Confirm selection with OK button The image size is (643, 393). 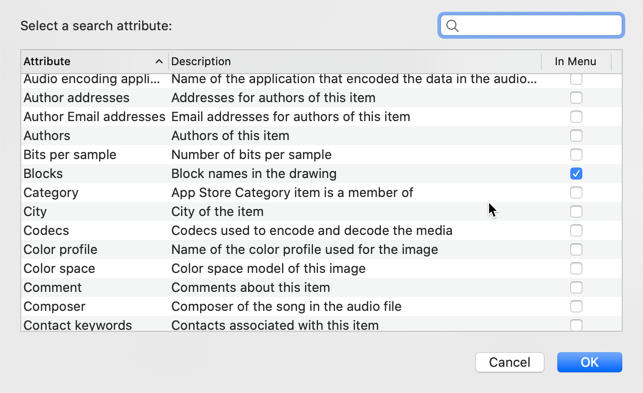click(589, 362)
